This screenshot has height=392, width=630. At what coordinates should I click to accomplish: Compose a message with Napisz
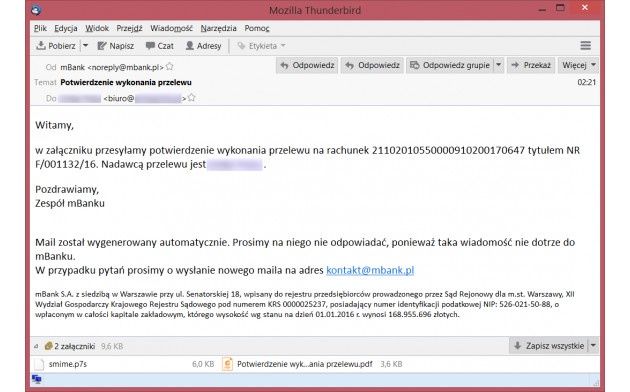116,46
